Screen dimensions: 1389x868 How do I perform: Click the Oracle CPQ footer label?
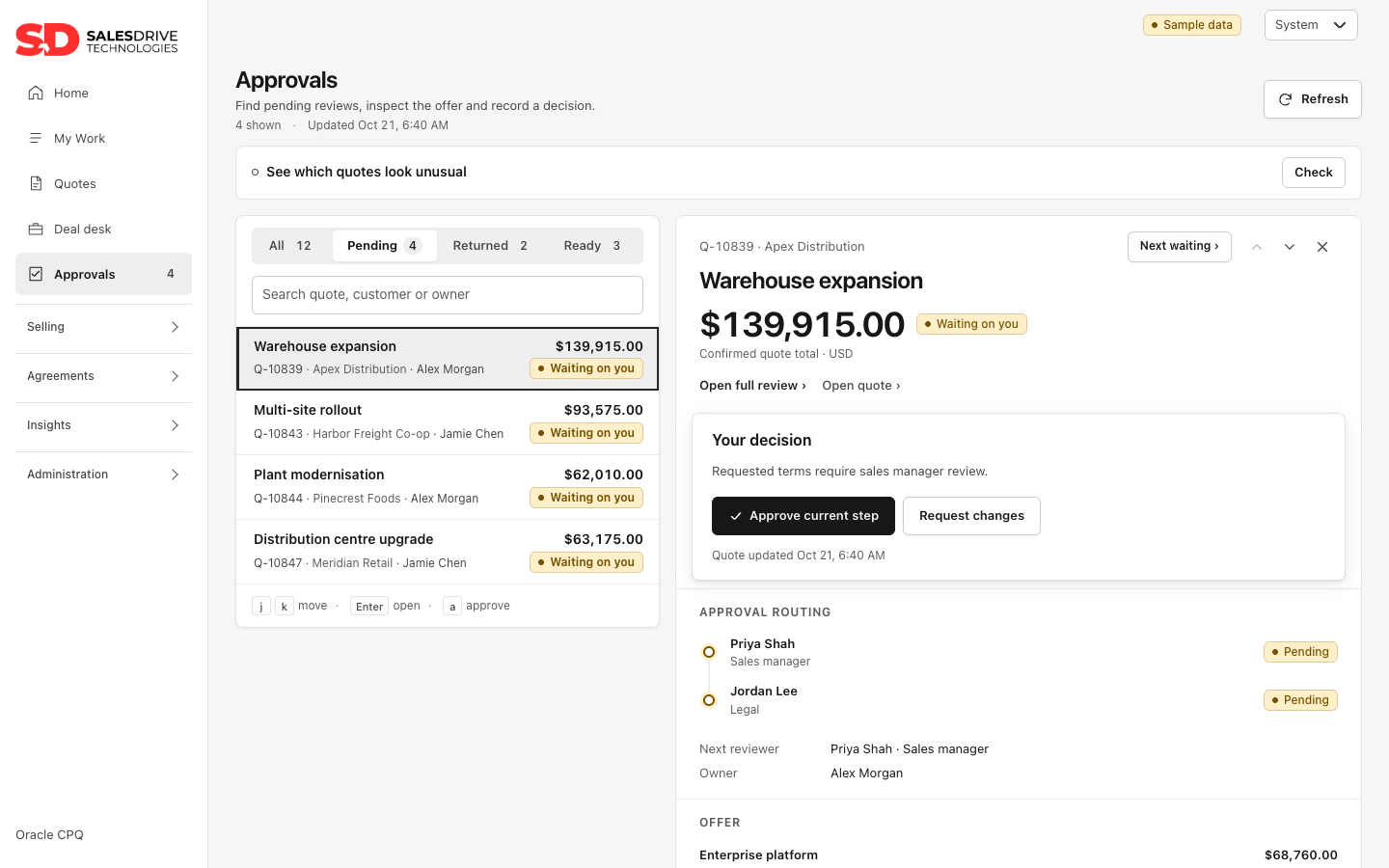coord(49,835)
